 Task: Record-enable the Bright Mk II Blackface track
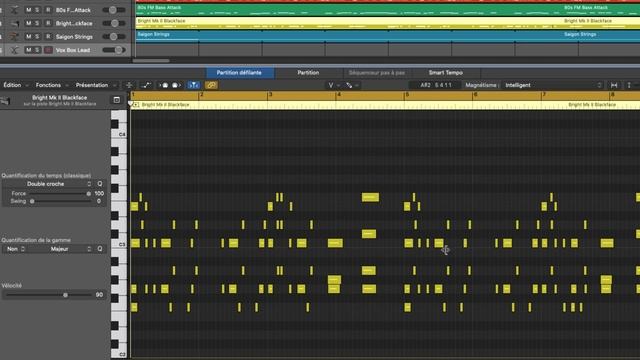click(48, 23)
